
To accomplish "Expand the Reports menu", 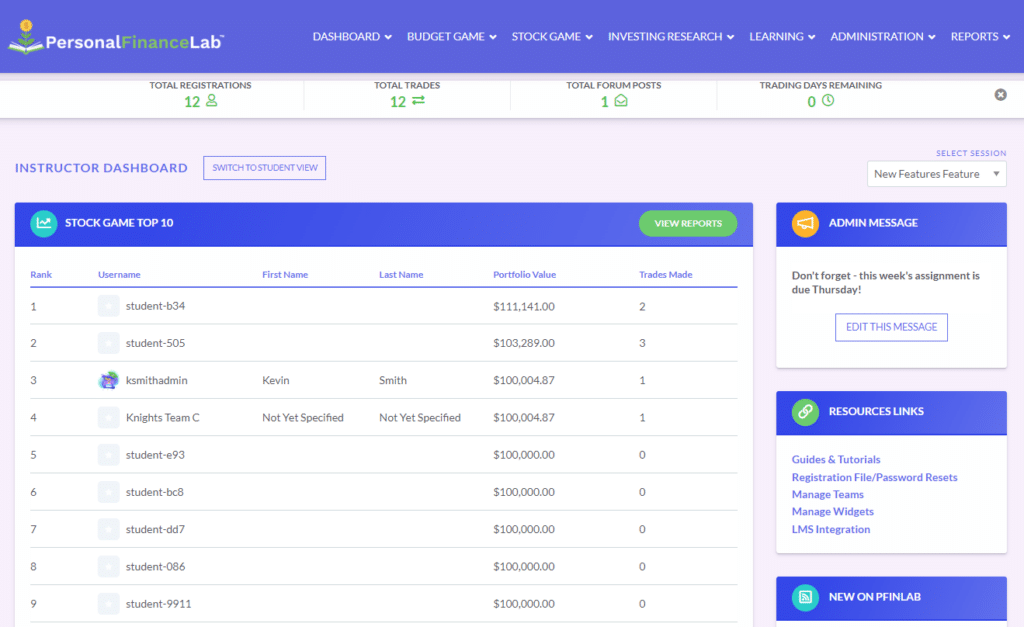I will (x=980, y=37).
